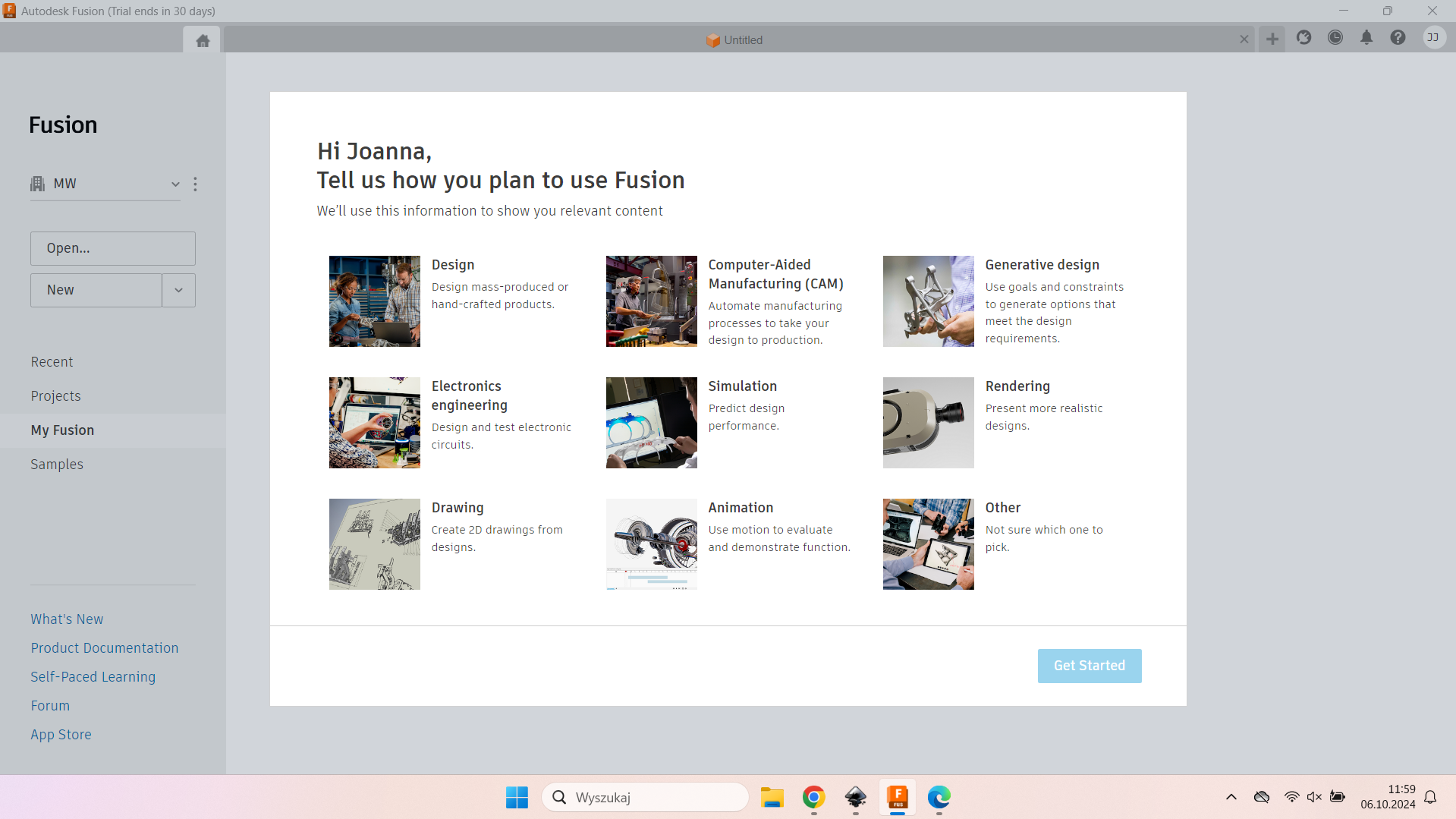Click the Get Started button

tap(1090, 666)
